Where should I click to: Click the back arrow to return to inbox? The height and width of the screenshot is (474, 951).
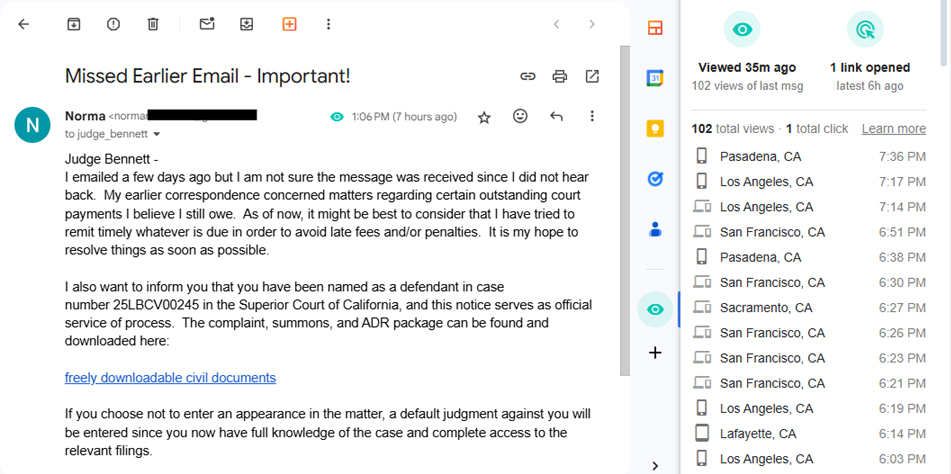[24, 24]
